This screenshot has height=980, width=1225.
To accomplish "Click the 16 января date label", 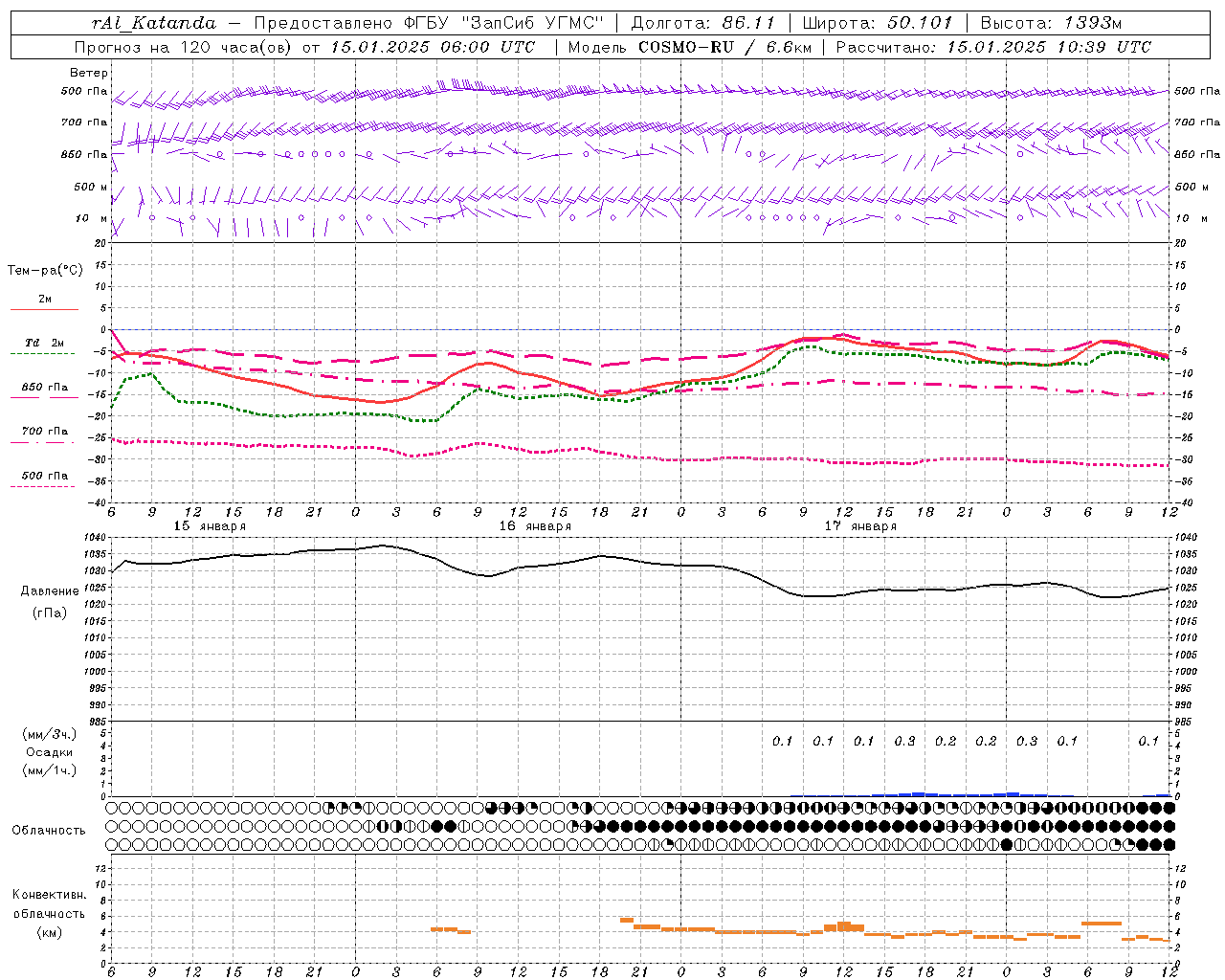I will tap(535, 526).
